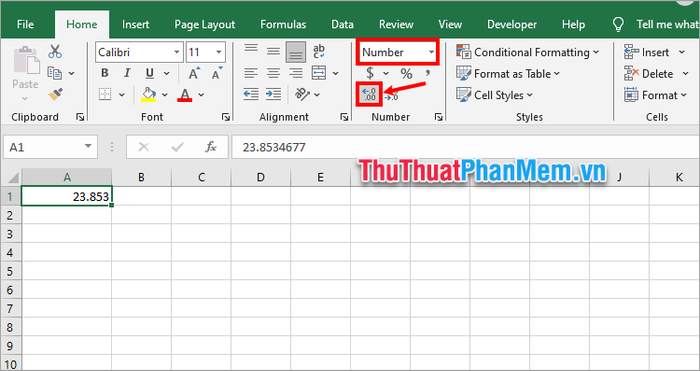Open Conditional Formatting menu
The height and width of the screenshot is (371, 700).
point(528,52)
